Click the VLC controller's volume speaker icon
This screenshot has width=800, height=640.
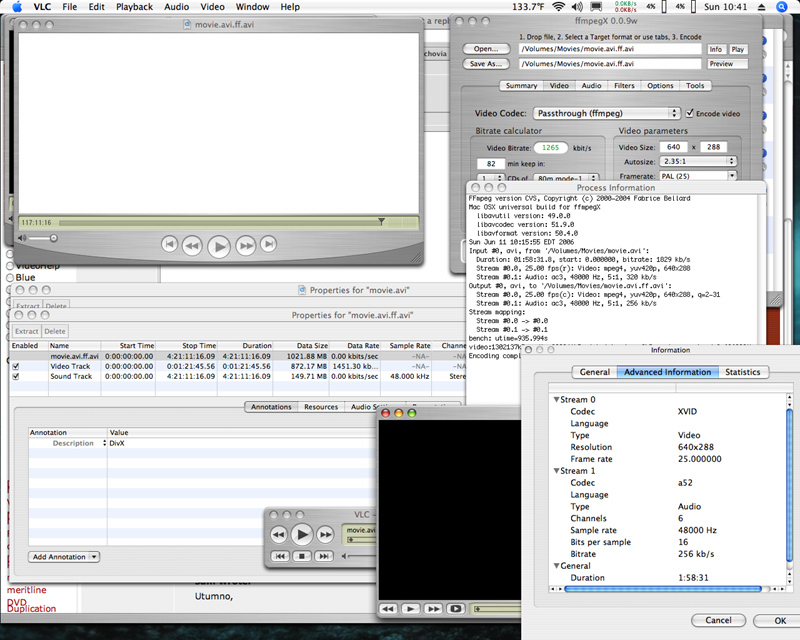click(x=344, y=556)
